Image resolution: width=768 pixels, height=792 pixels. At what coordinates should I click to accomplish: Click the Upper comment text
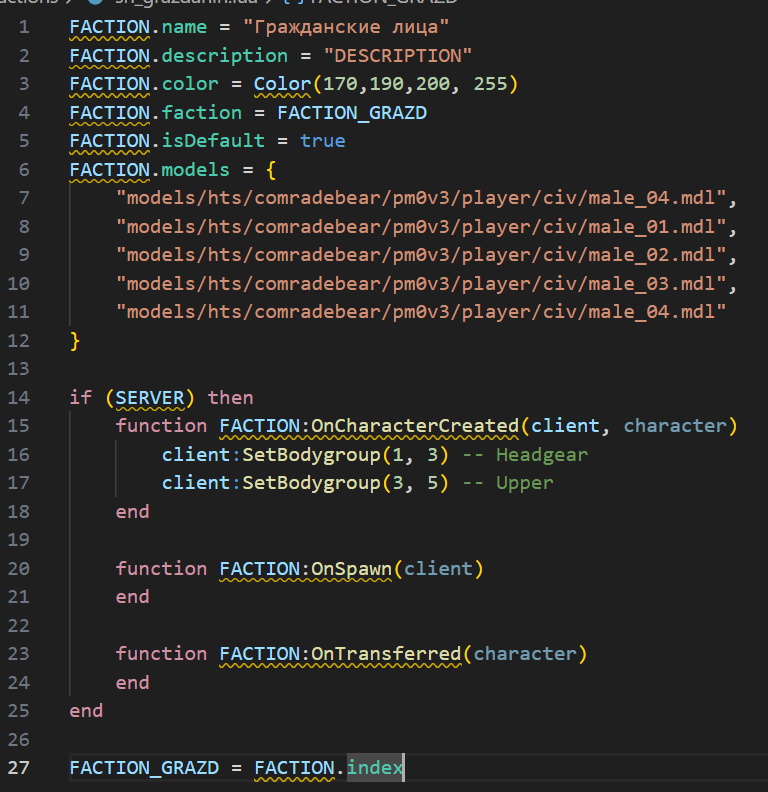tap(524, 483)
